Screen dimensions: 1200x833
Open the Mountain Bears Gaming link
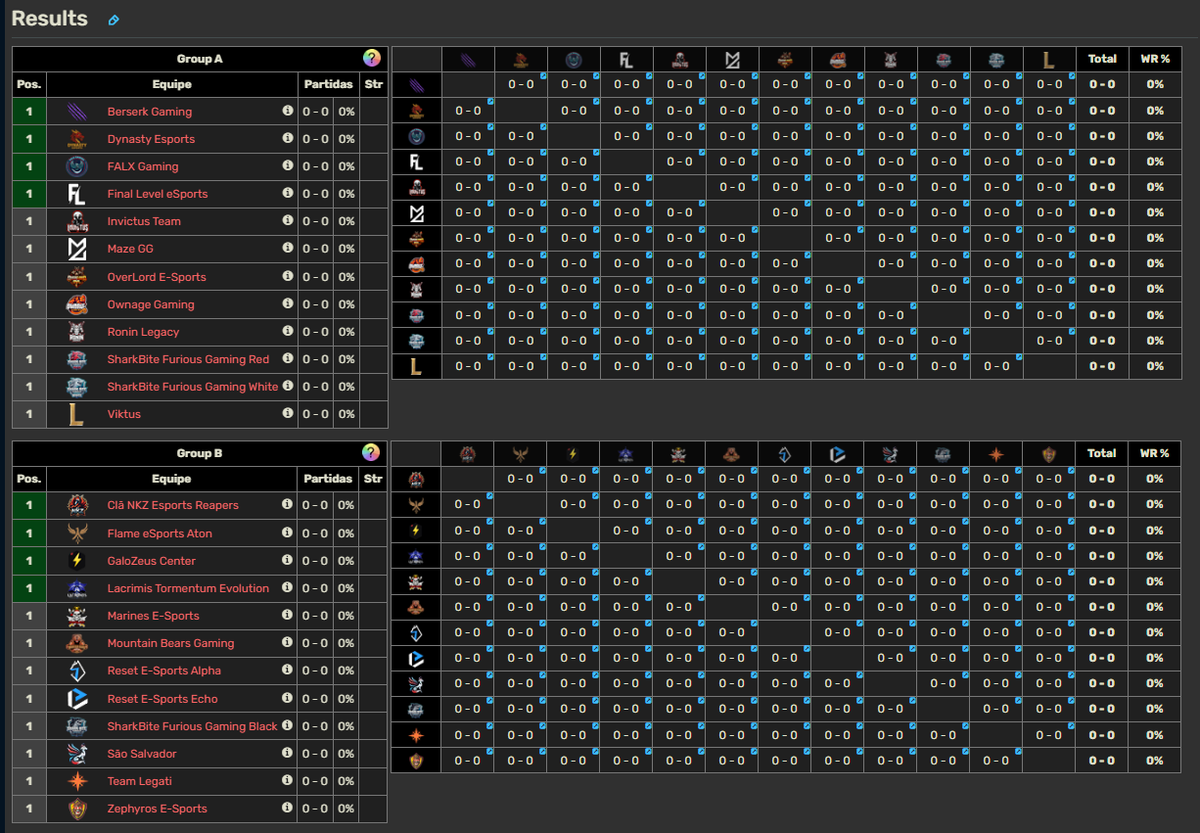tap(171, 644)
